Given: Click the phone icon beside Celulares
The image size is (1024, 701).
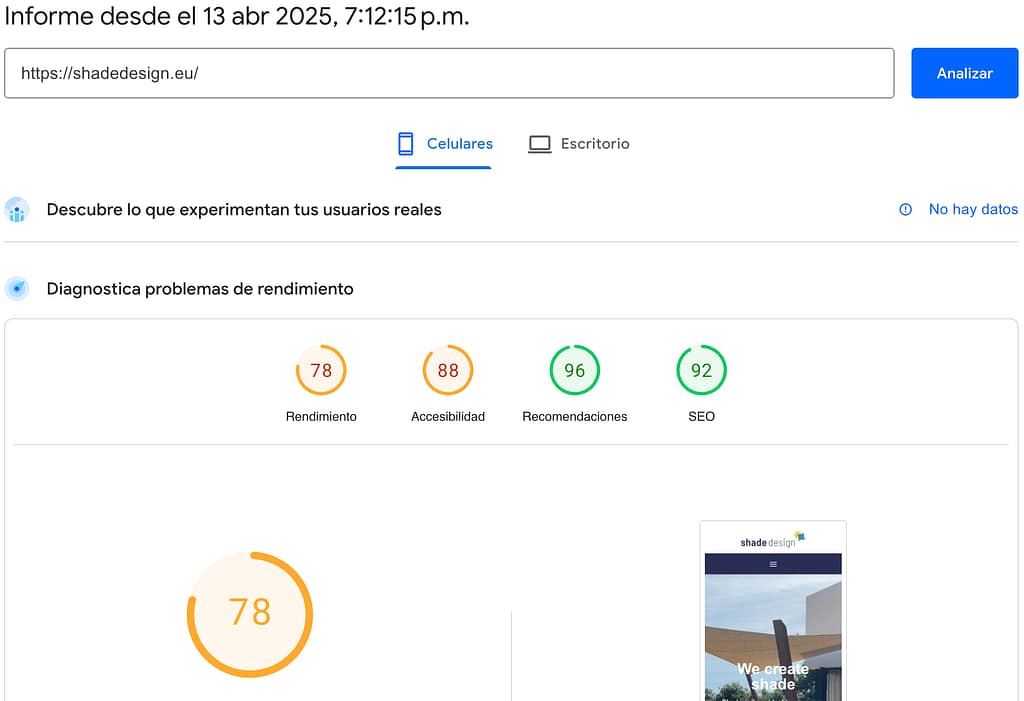Looking at the screenshot, I should pyautogui.click(x=405, y=144).
